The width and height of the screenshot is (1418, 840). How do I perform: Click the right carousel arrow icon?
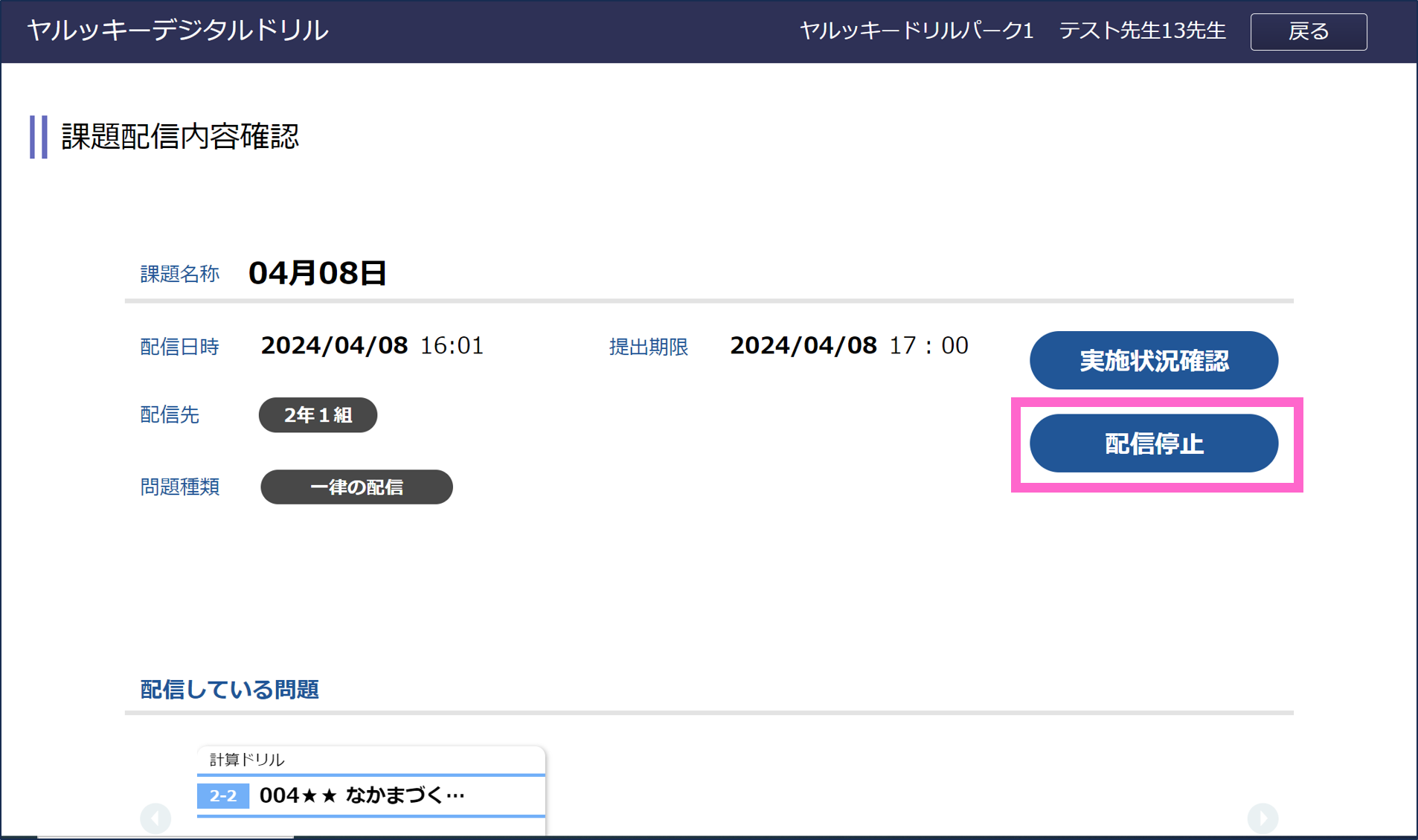tap(1263, 818)
